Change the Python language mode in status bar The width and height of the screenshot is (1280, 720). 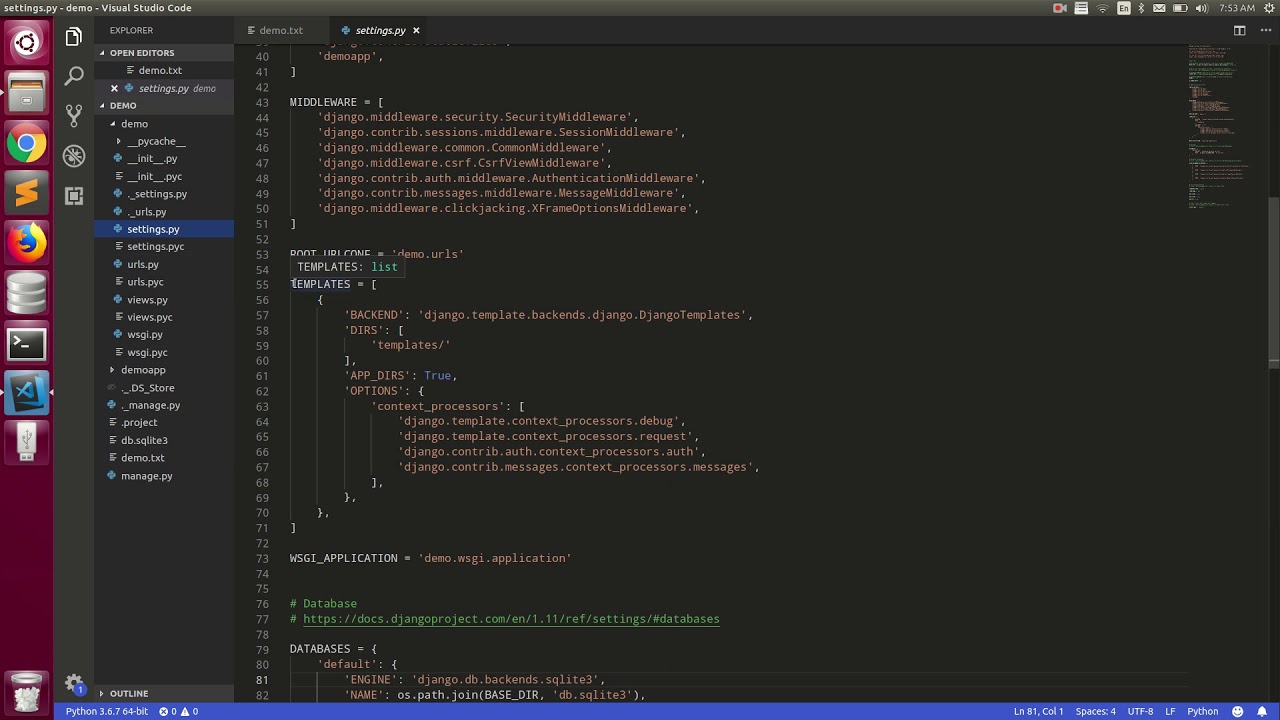pyautogui.click(x=1202, y=711)
